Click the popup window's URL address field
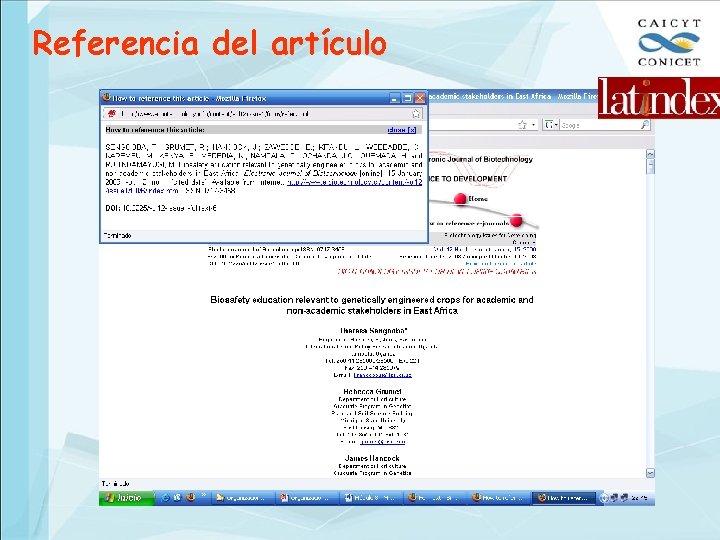Viewport: 720px width, 540px height. [x=264, y=113]
